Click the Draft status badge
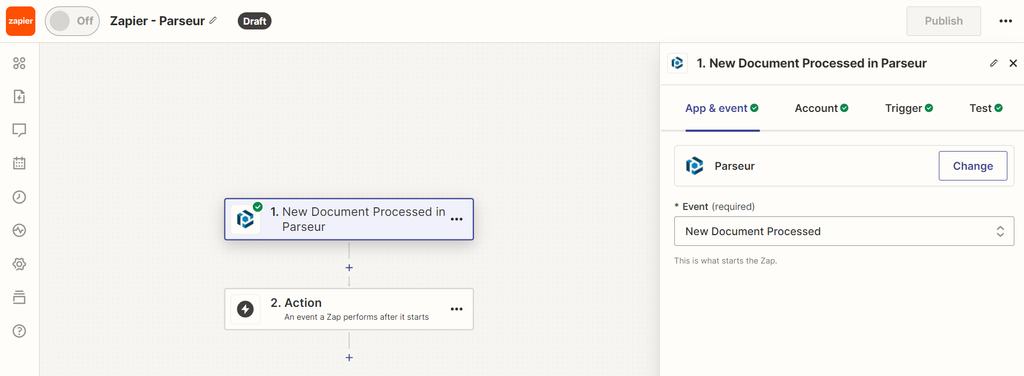The width and height of the screenshot is (1024, 376). pyautogui.click(x=254, y=21)
